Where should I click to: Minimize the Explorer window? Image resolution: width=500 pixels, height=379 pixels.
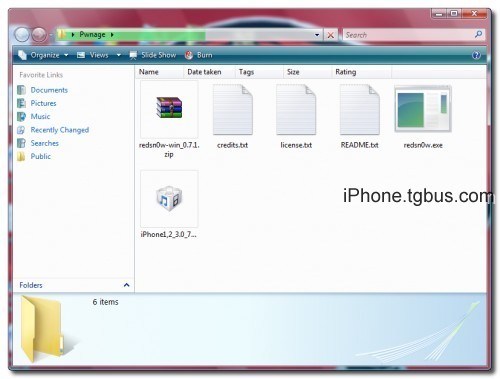point(439,14)
